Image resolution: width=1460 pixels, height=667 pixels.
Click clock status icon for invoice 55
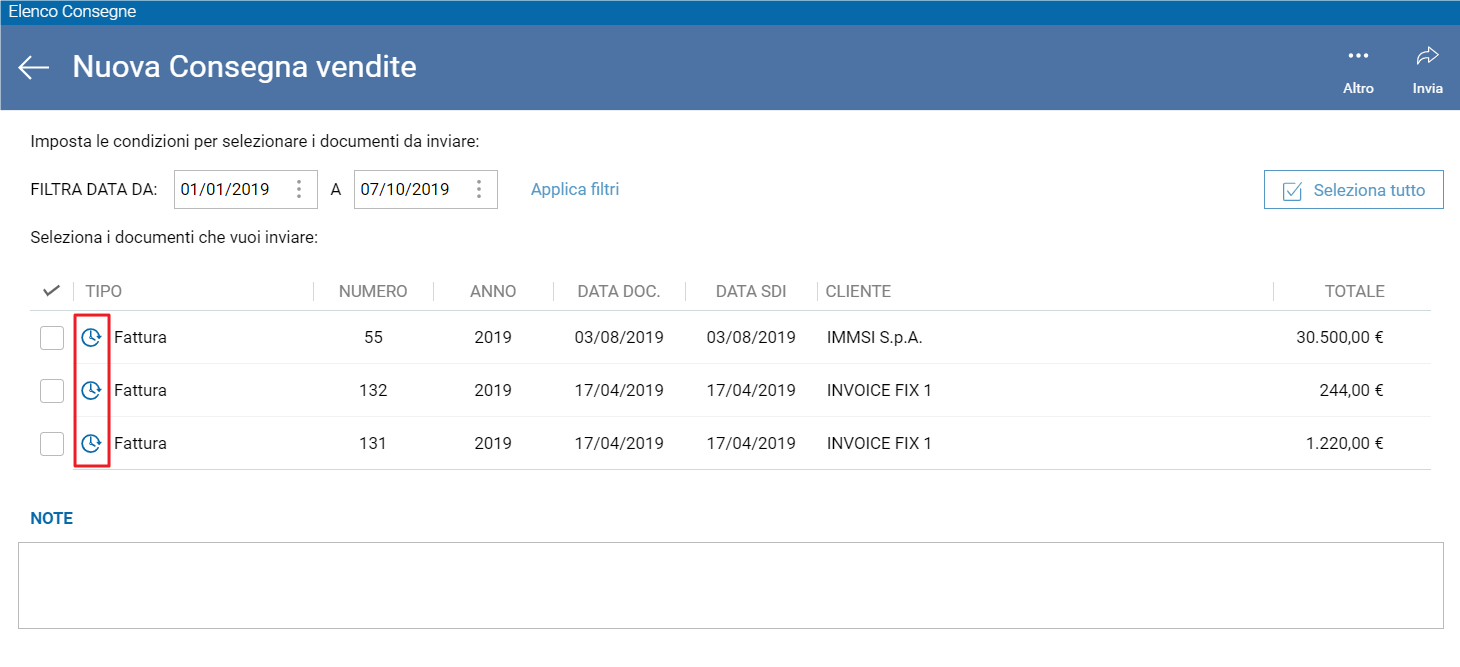[x=91, y=338]
